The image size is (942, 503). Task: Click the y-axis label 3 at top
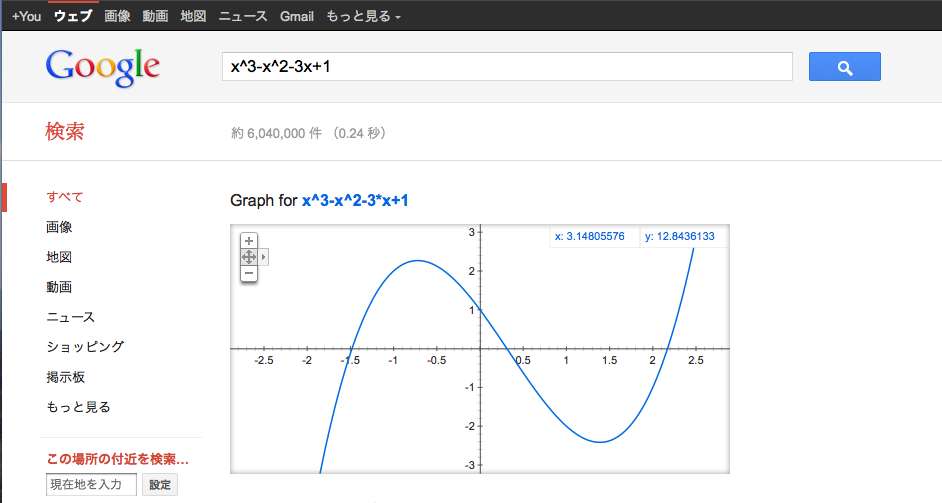[472, 232]
